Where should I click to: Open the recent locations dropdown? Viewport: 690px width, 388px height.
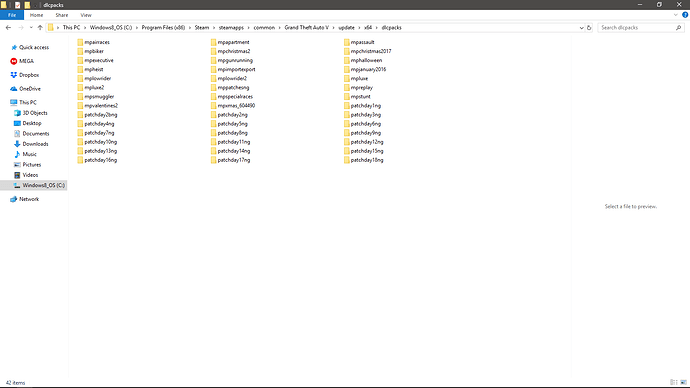pos(31,28)
